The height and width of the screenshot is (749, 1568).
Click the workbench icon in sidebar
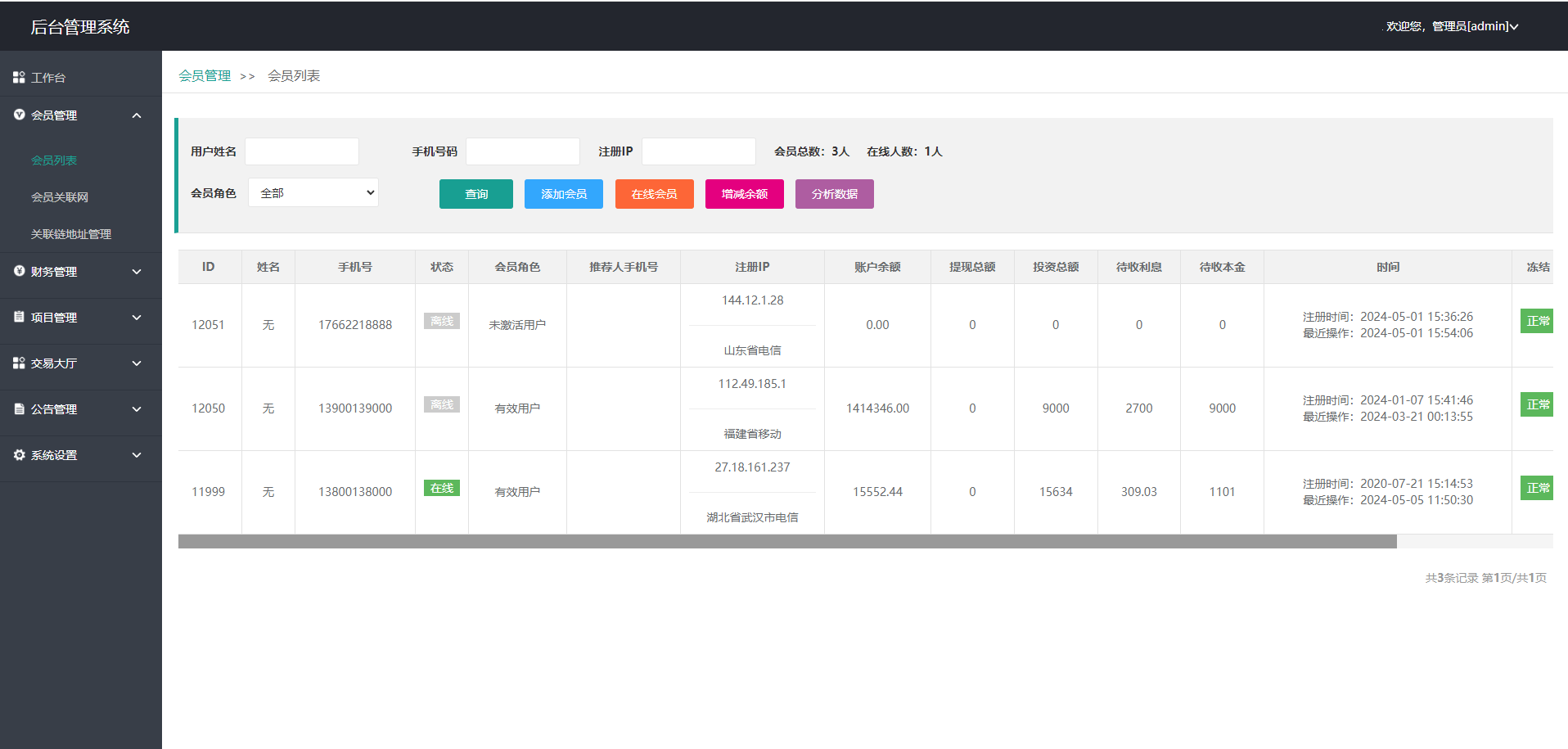(19, 77)
